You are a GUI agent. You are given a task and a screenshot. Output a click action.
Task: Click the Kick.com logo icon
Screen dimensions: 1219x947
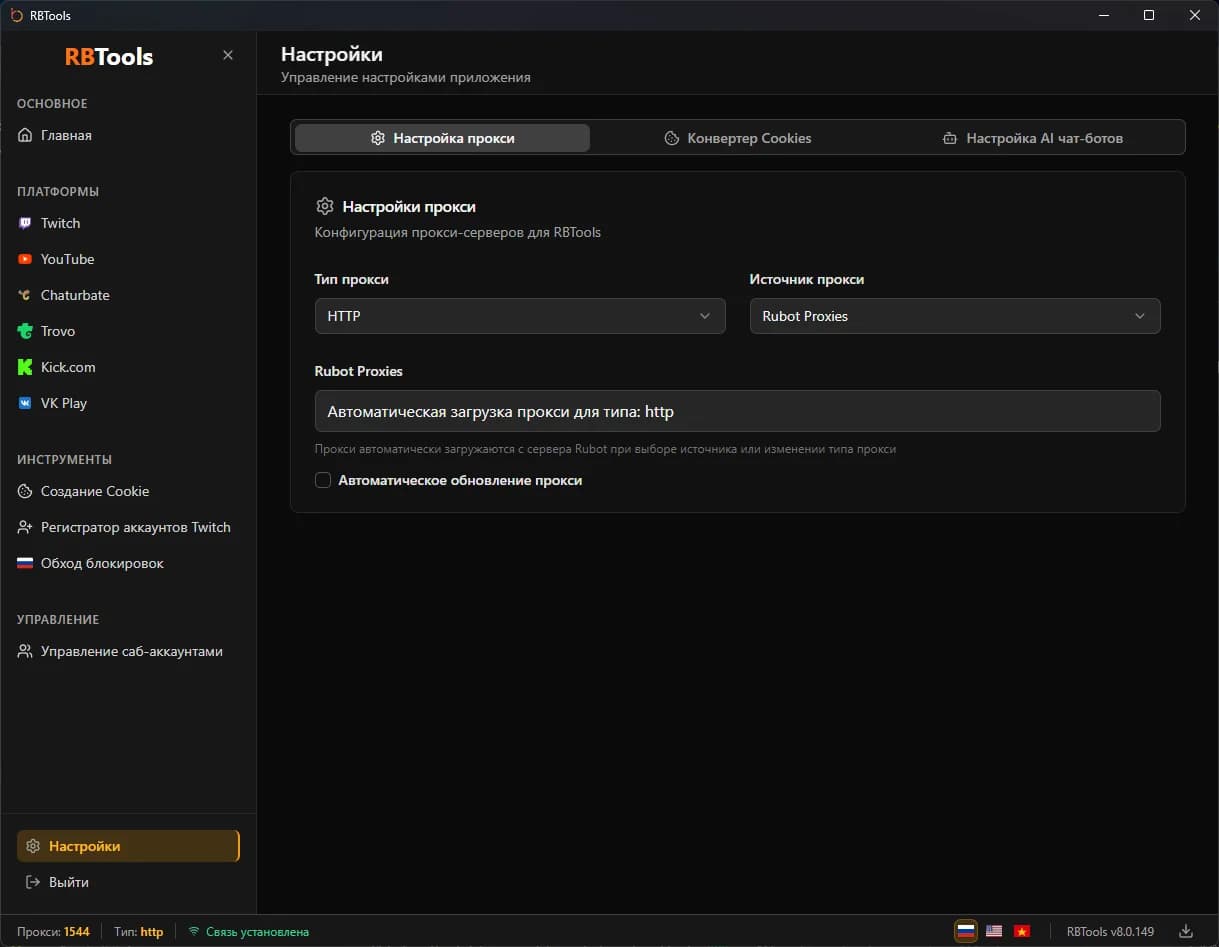coord(25,367)
